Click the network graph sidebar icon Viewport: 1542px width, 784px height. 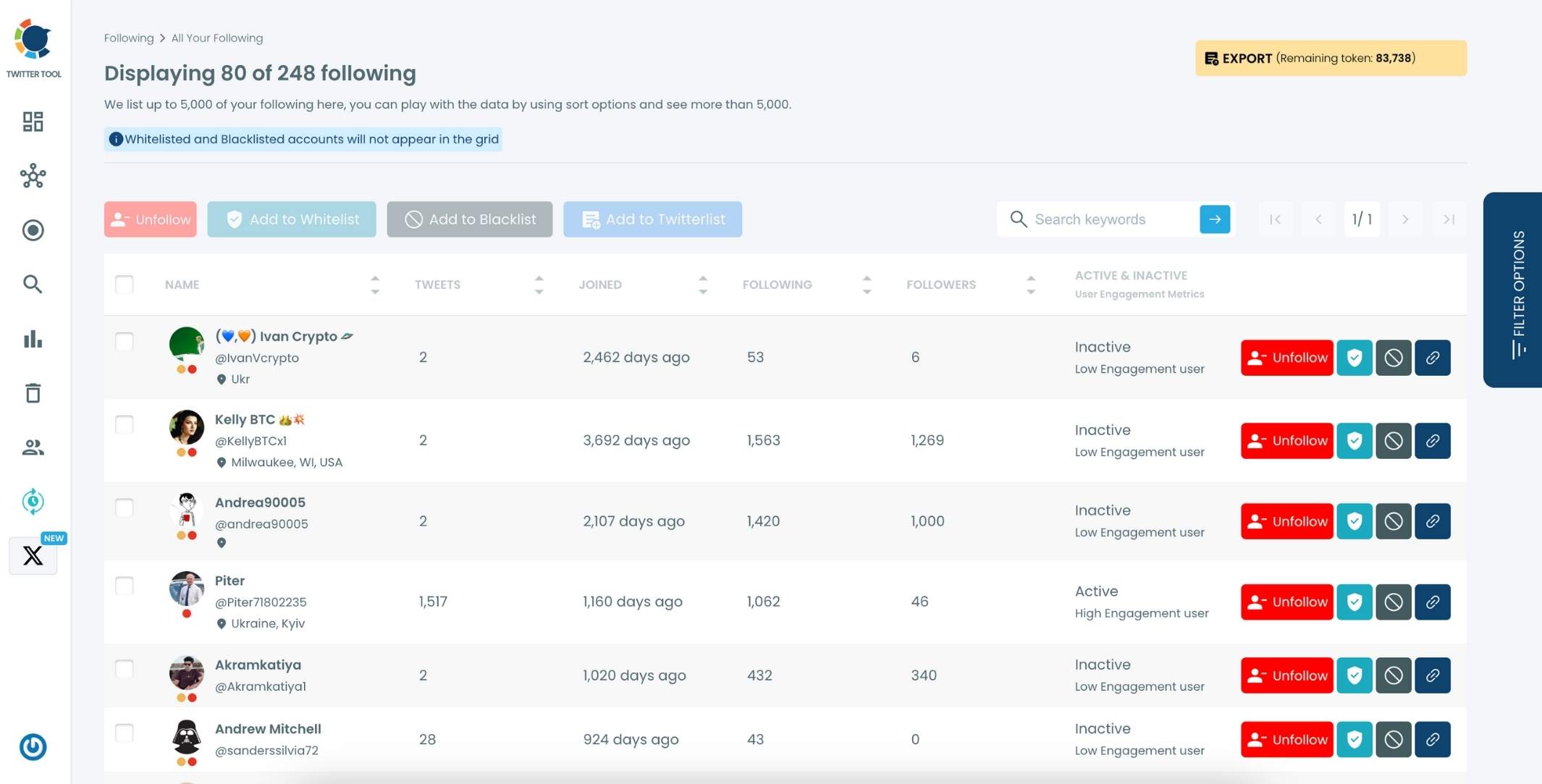(x=33, y=176)
